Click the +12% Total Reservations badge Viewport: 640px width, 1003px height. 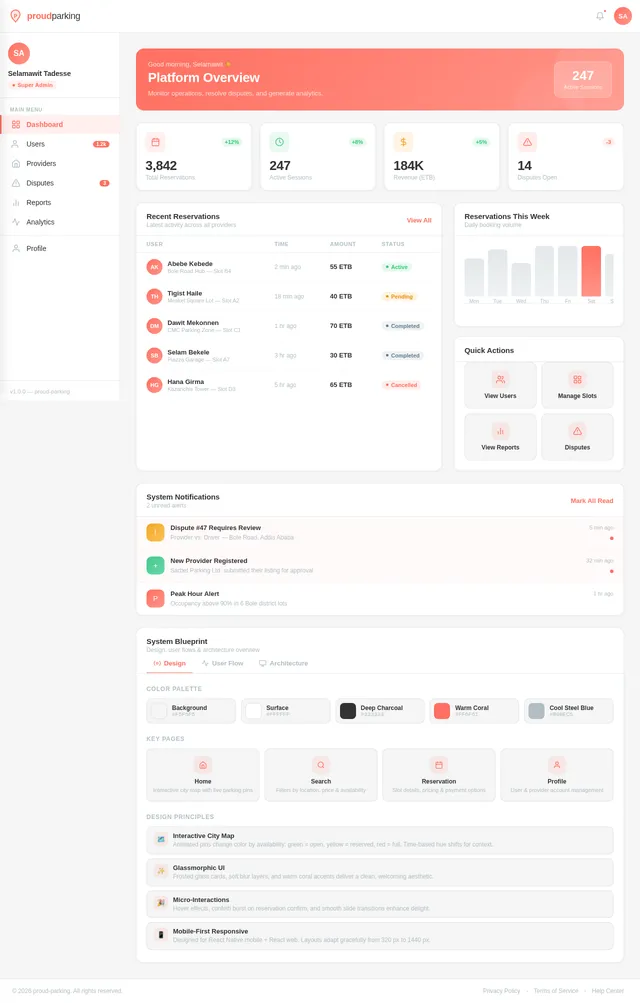click(x=231, y=142)
